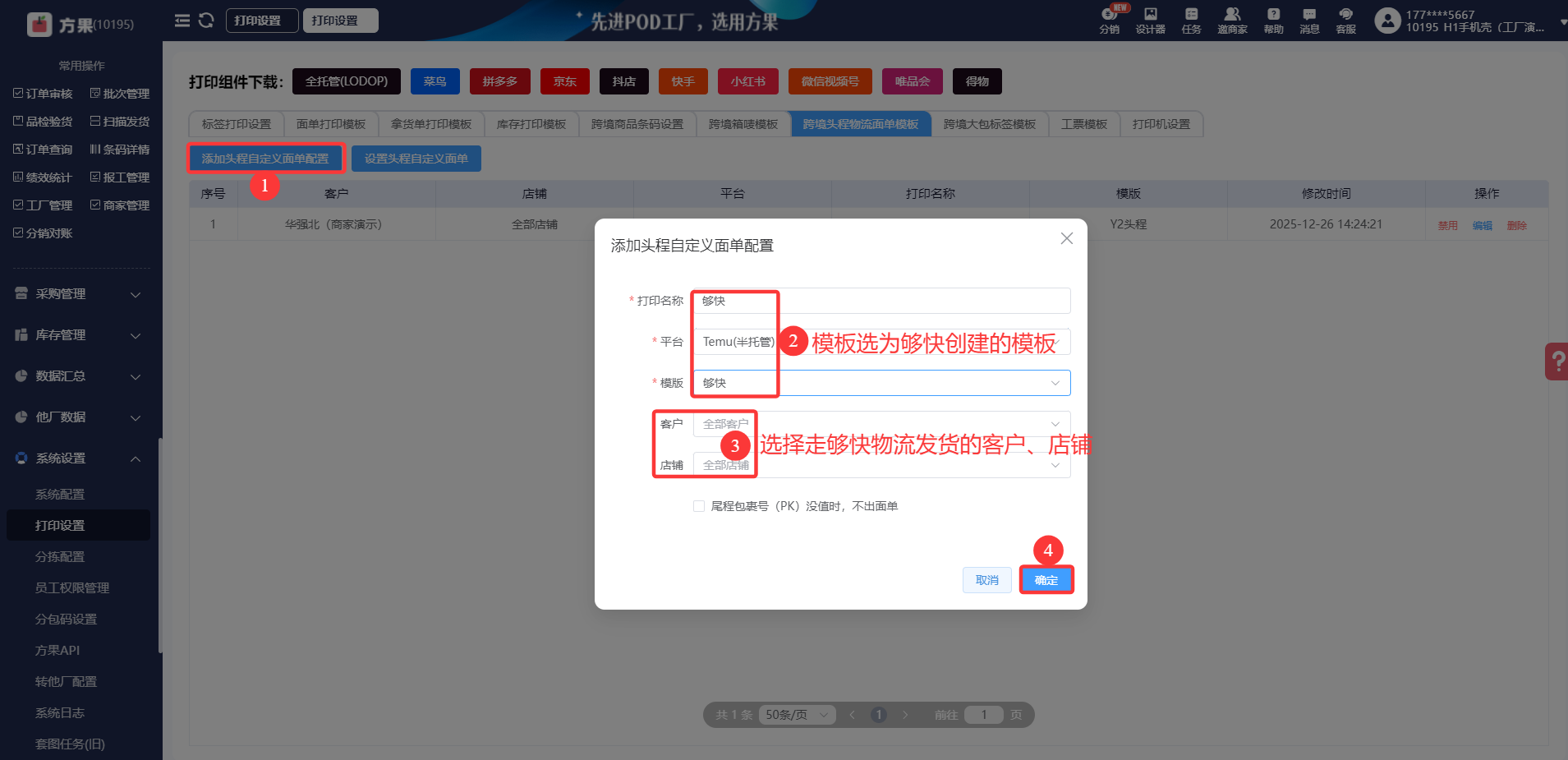Viewport: 1568px width, 760px height.
Task: Open 绩效统计 shortcut in the sidebar
Action: coord(43,177)
